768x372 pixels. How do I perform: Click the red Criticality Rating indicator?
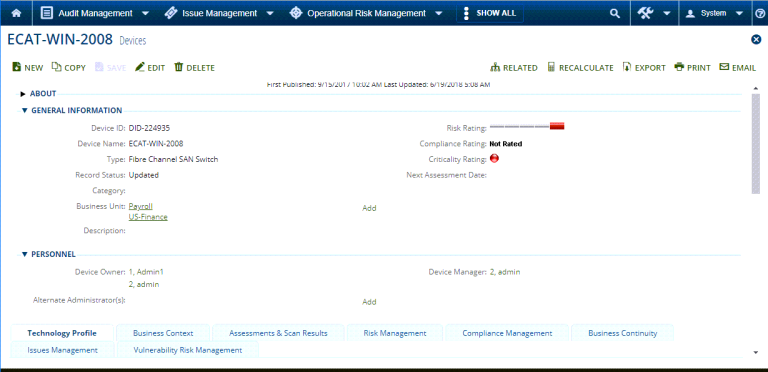(x=494, y=159)
